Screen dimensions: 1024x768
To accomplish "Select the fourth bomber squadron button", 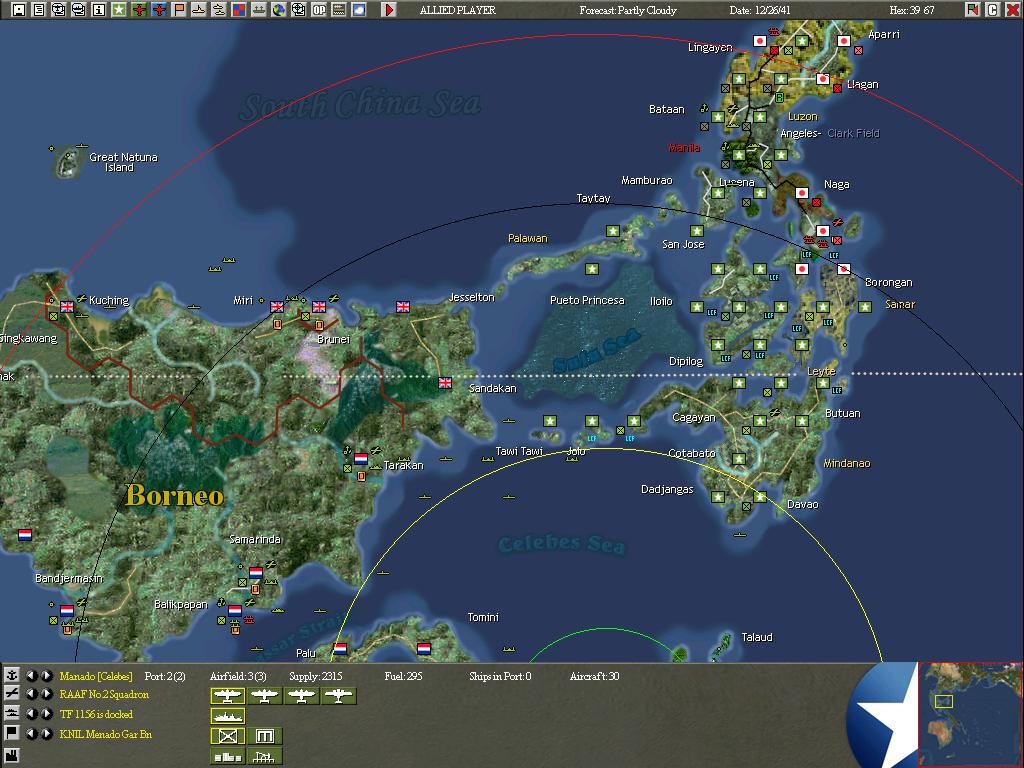I will tap(338, 696).
